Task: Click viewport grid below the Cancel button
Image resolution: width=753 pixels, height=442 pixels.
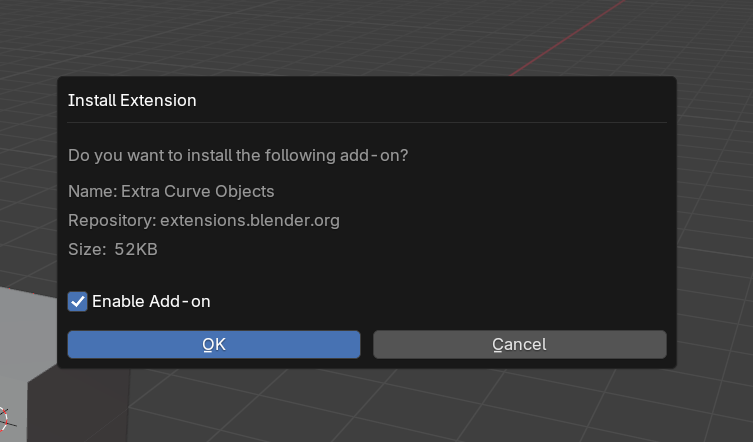Action: click(520, 405)
